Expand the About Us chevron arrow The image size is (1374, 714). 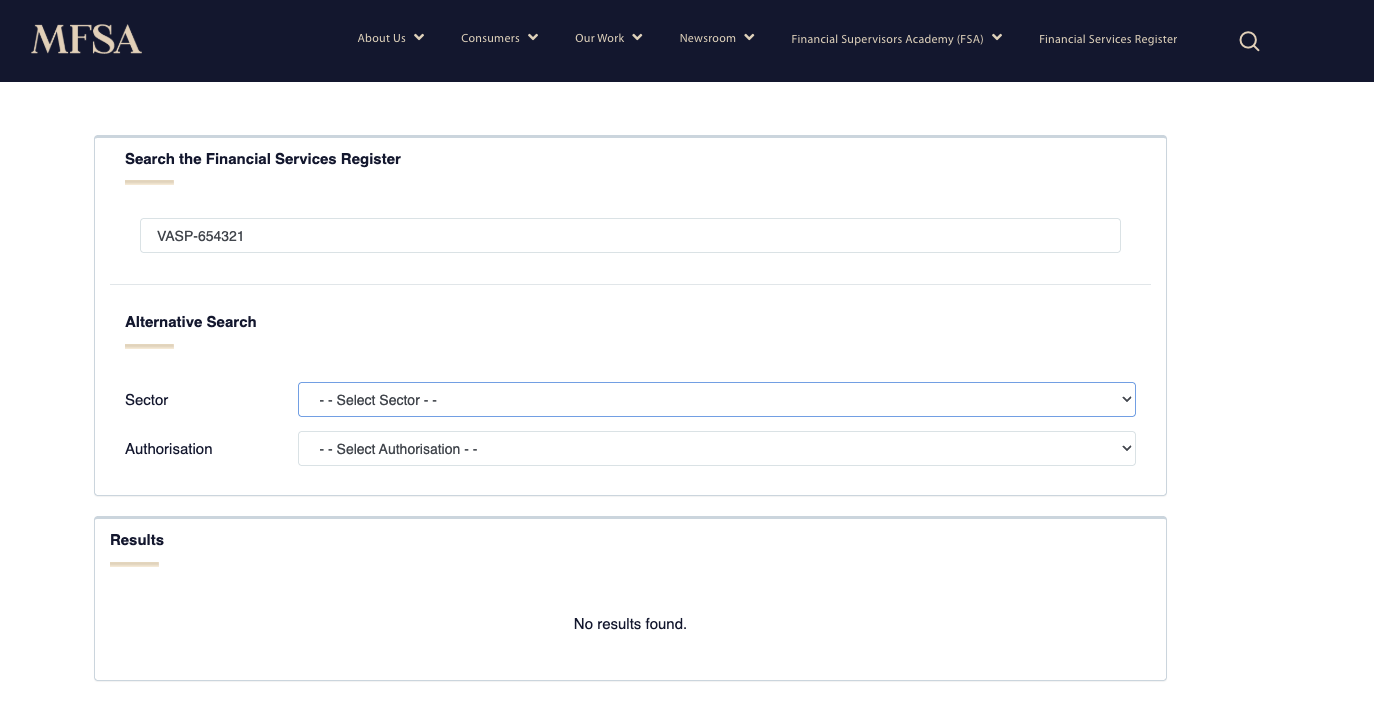tap(419, 38)
